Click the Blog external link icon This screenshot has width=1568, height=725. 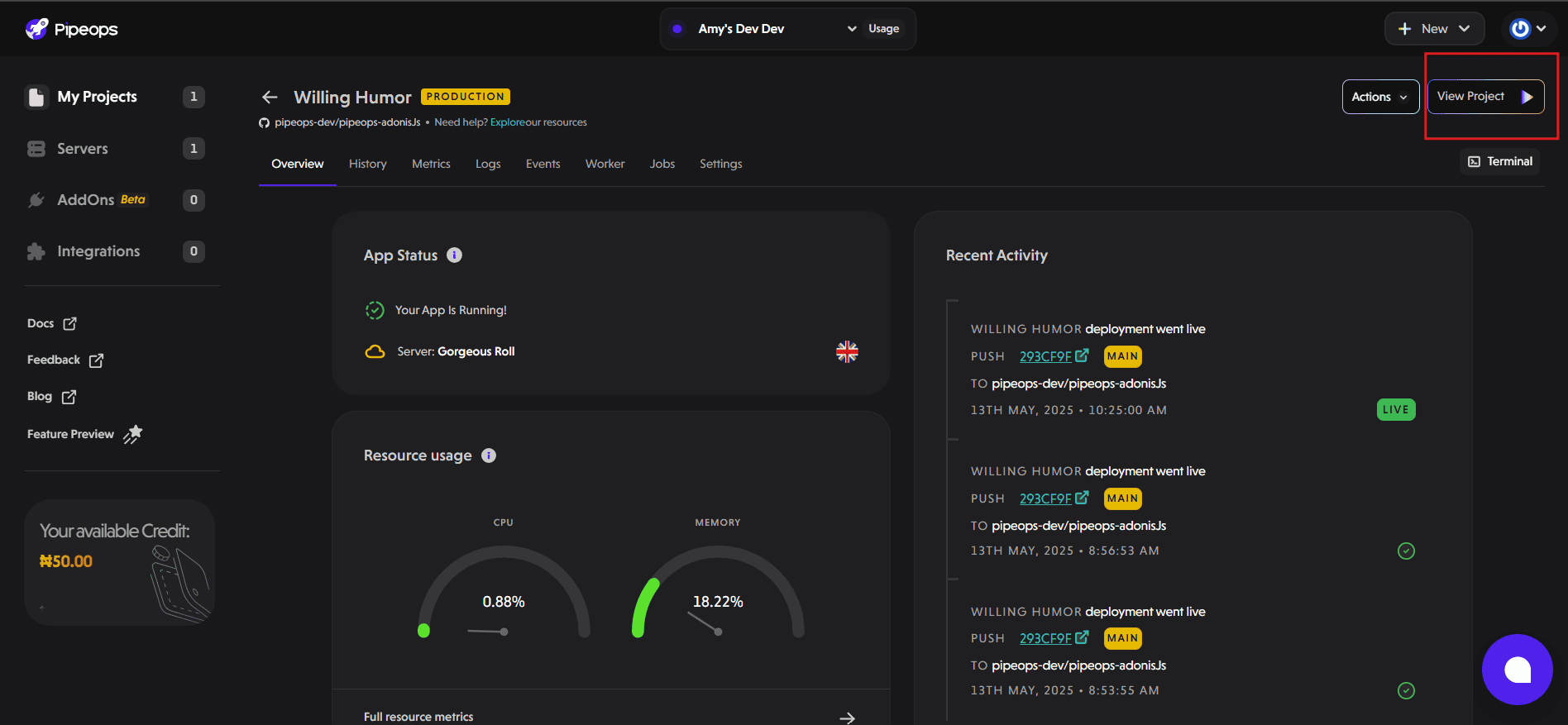[69, 397]
